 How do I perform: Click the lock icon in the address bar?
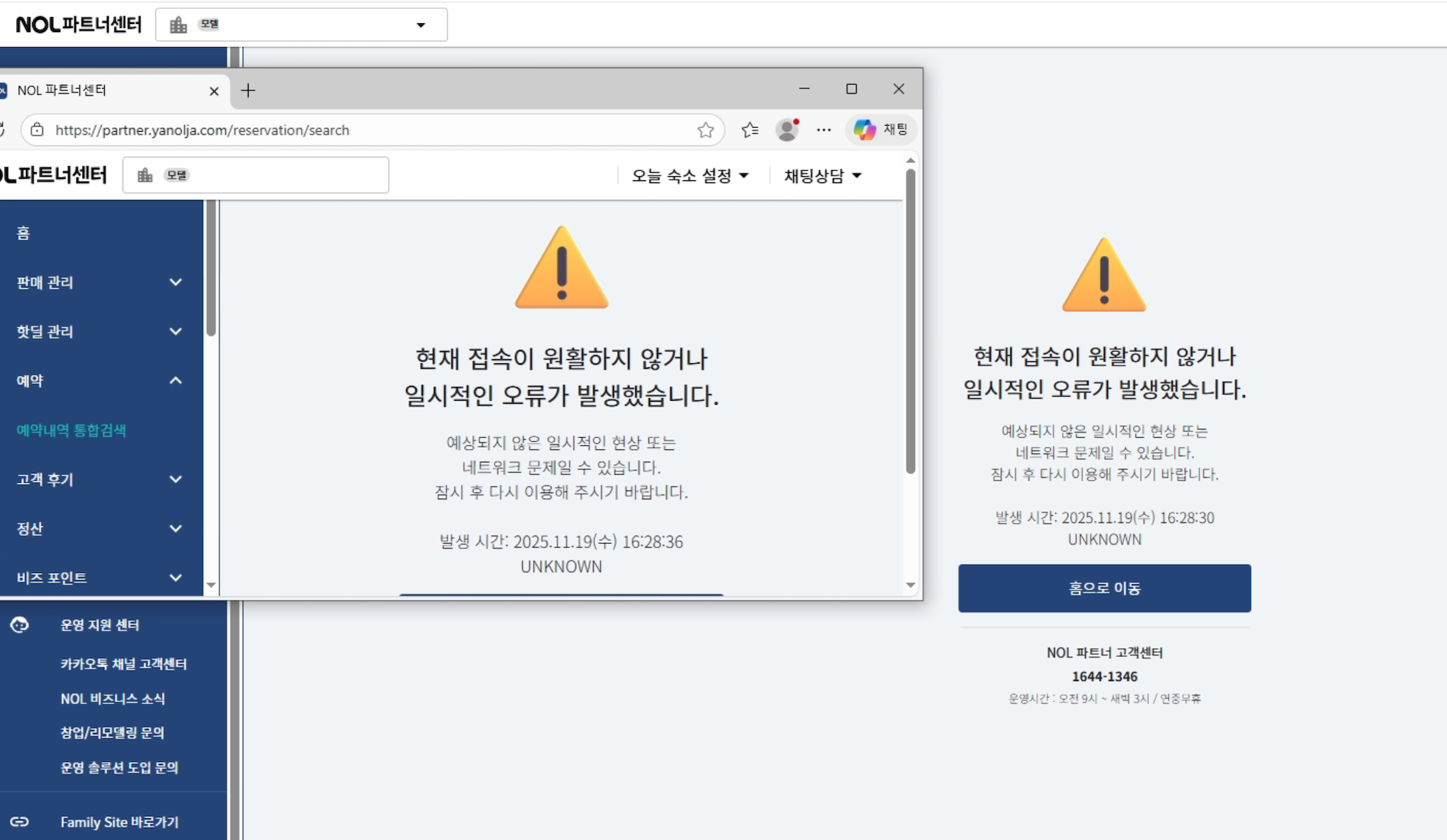38,130
